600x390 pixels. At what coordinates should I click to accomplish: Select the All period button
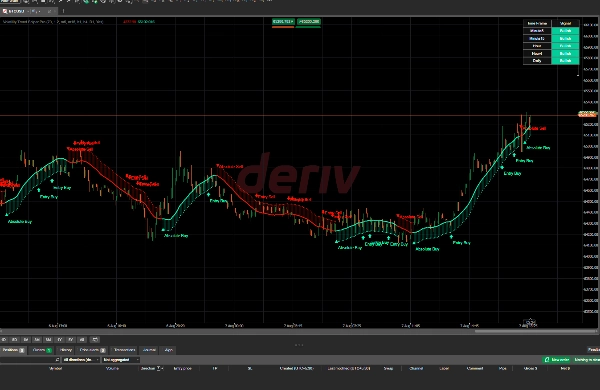tap(82, 339)
